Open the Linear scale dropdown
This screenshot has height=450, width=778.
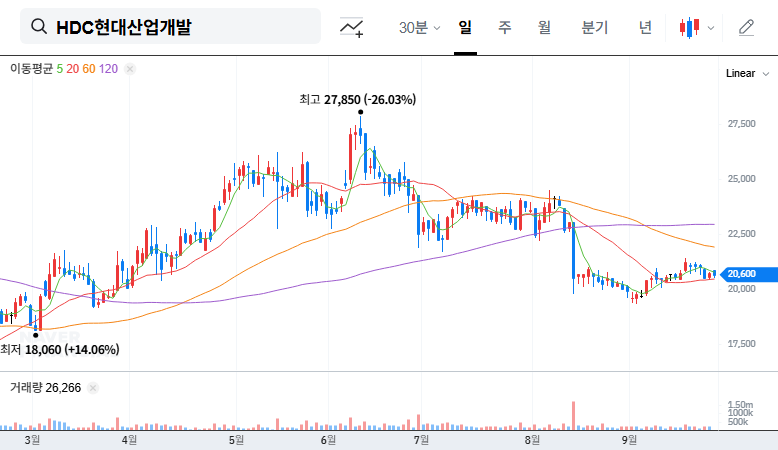tap(747, 73)
